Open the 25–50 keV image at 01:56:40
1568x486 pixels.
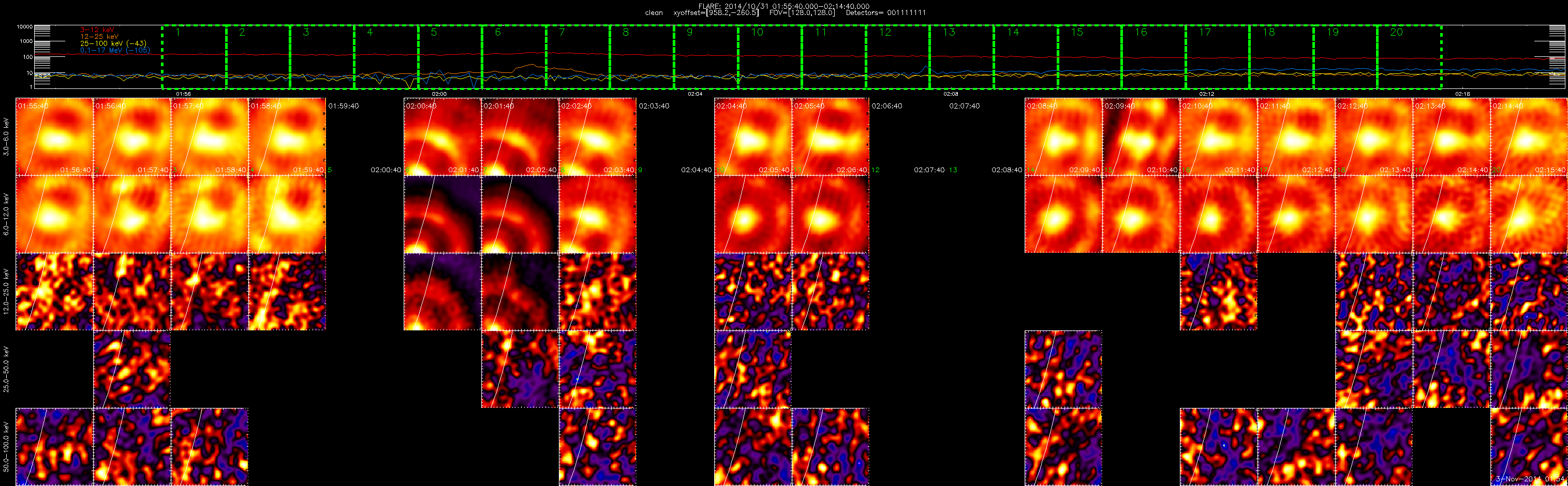(x=132, y=369)
